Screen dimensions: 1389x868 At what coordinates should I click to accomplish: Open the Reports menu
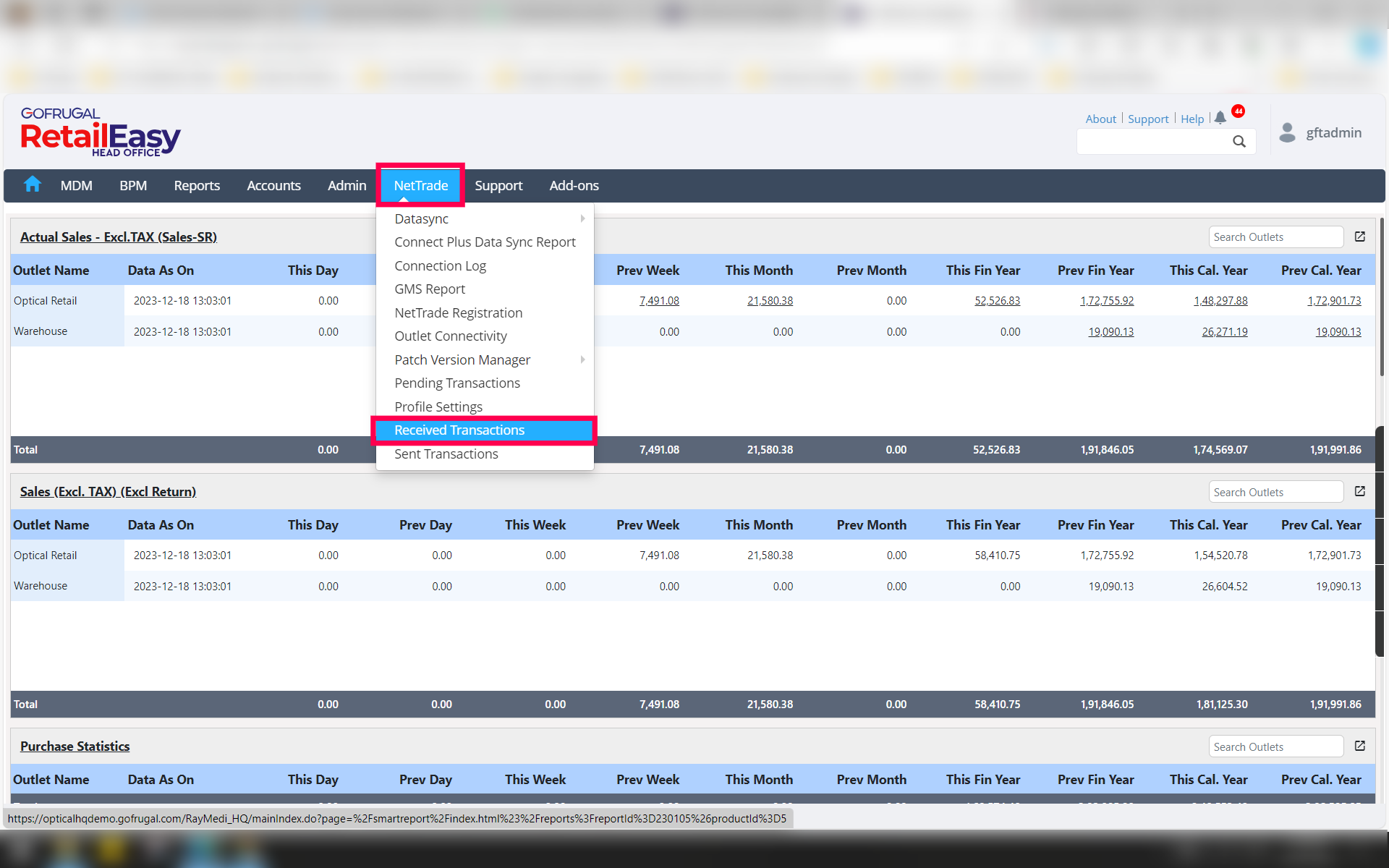click(197, 186)
